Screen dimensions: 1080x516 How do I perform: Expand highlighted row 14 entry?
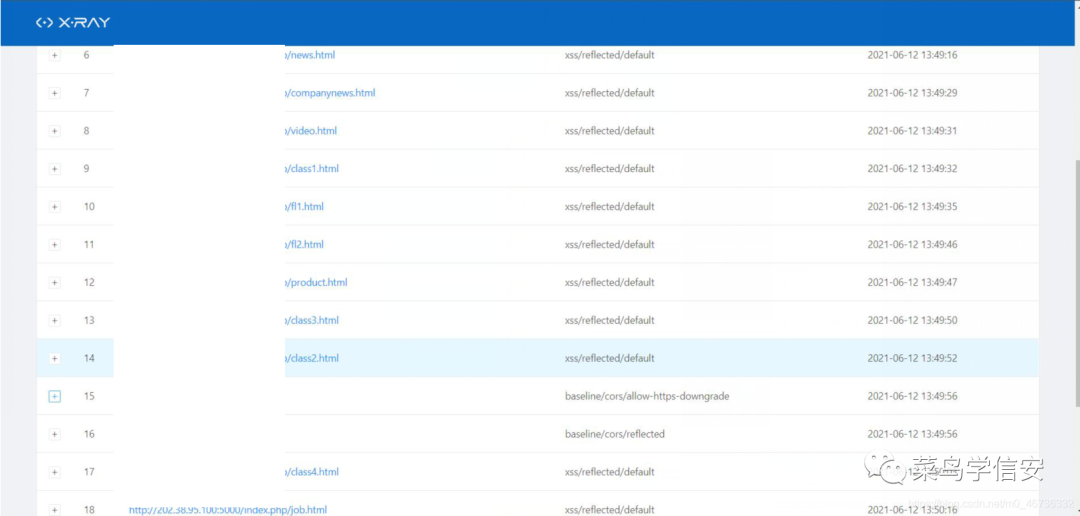(55, 358)
